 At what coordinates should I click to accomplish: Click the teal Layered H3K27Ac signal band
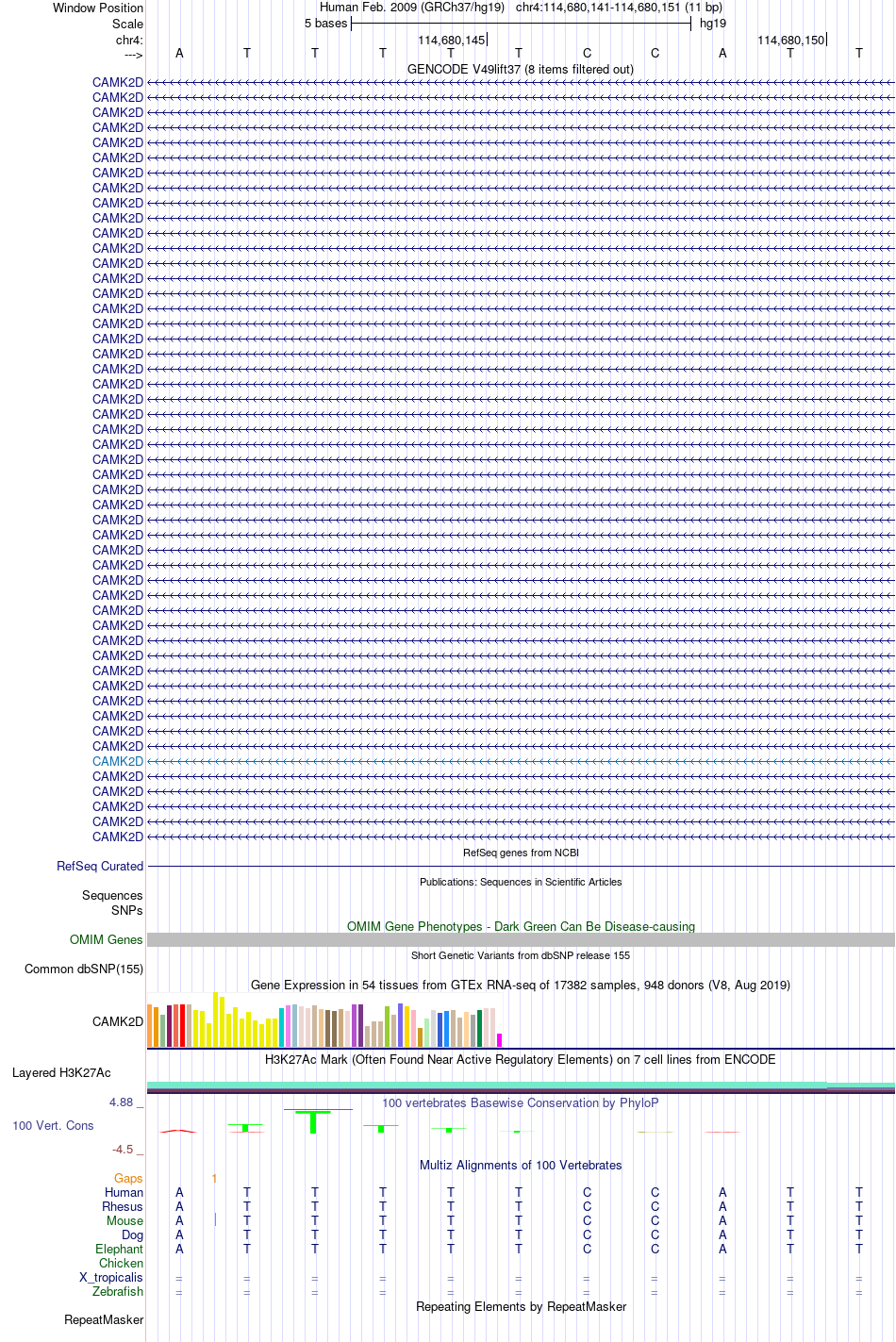click(x=521, y=1085)
